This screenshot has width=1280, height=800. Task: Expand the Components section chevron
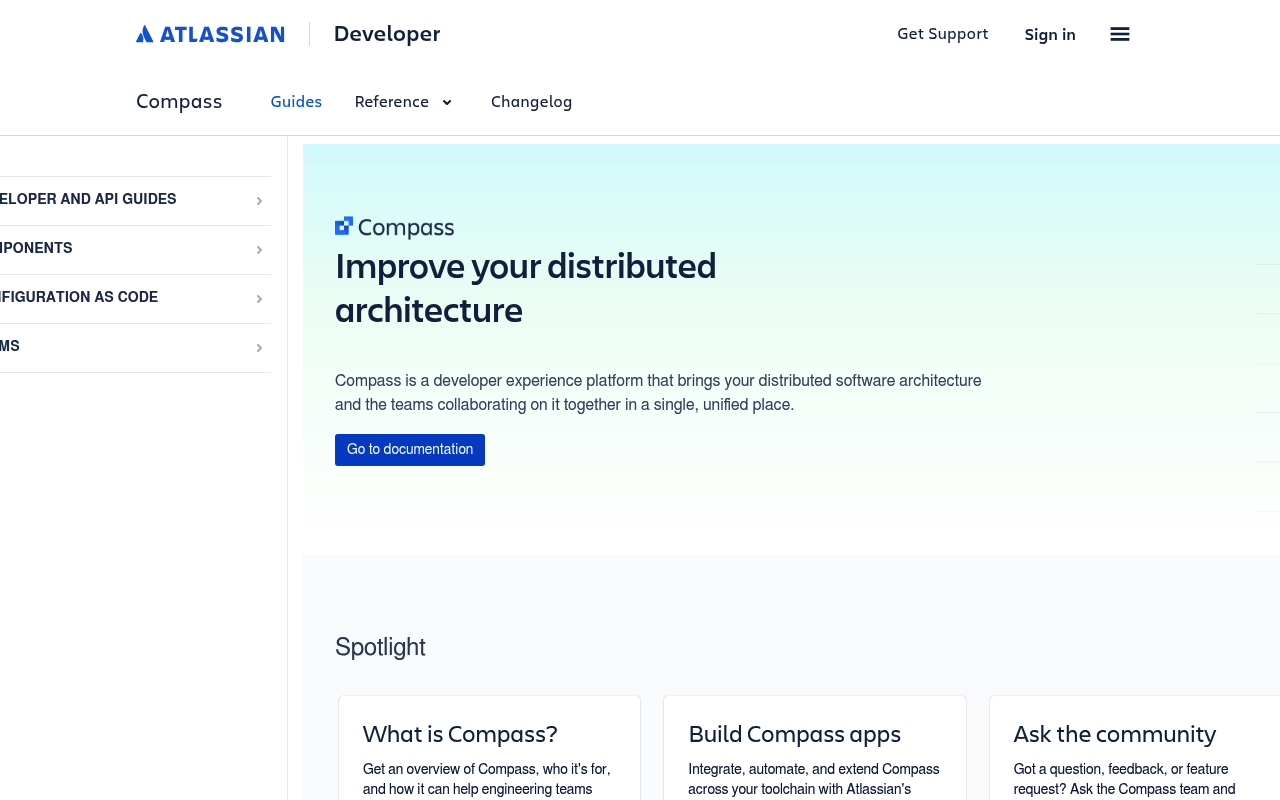(259, 250)
